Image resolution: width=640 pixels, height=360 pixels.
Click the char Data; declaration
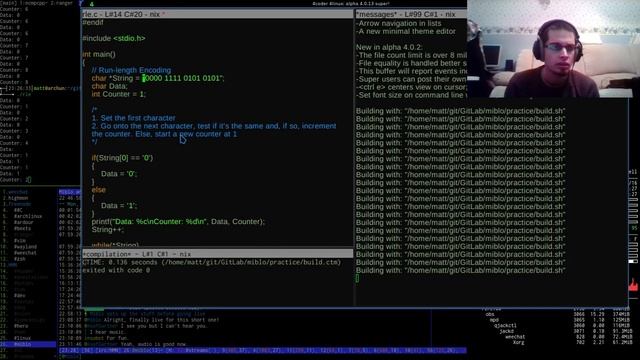(x=110, y=86)
